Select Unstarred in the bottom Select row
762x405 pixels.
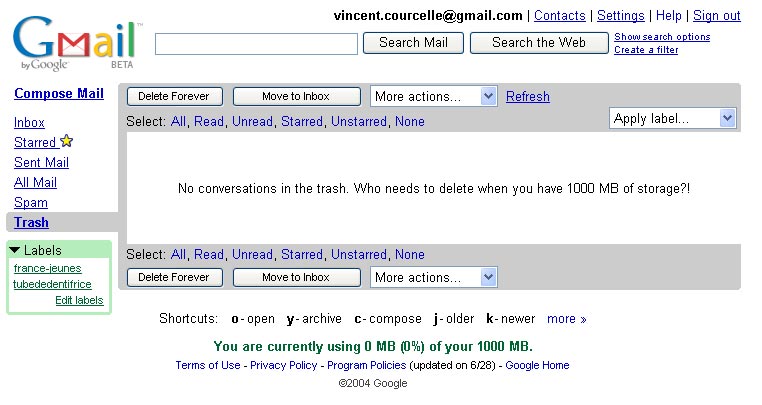pyautogui.click(x=359, y=254)
